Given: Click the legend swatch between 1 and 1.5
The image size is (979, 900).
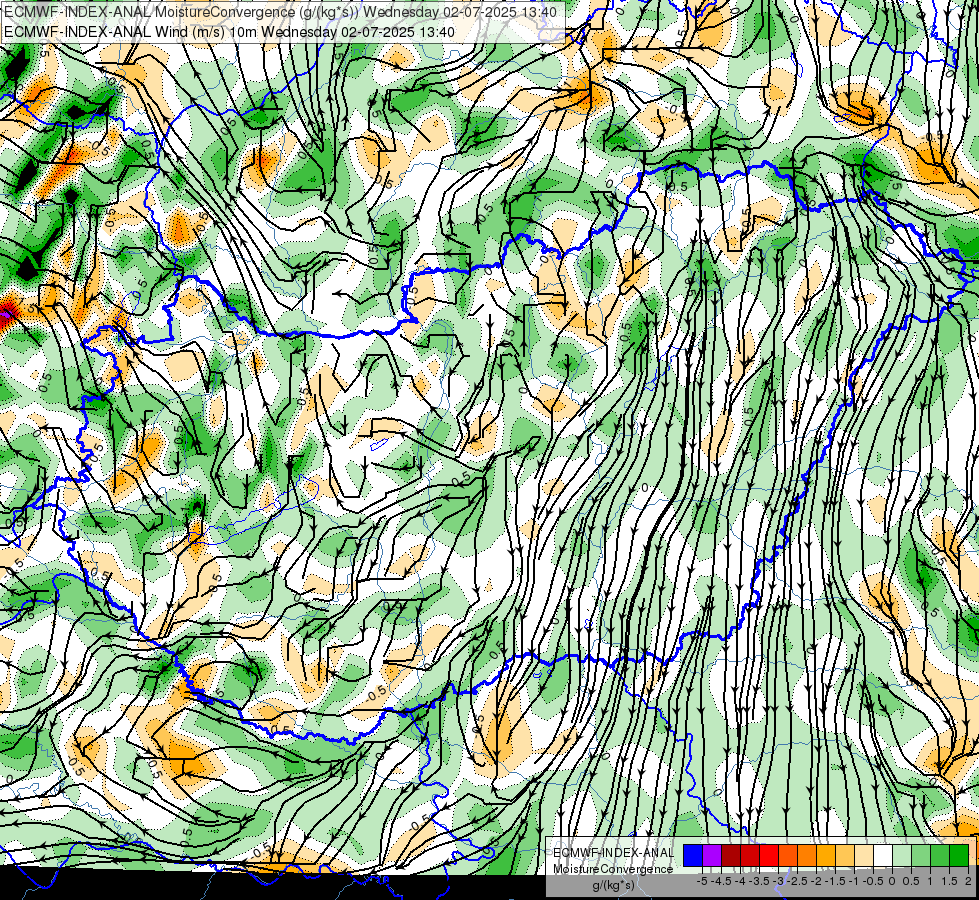Looking at the screenshot, I should 940,856.
